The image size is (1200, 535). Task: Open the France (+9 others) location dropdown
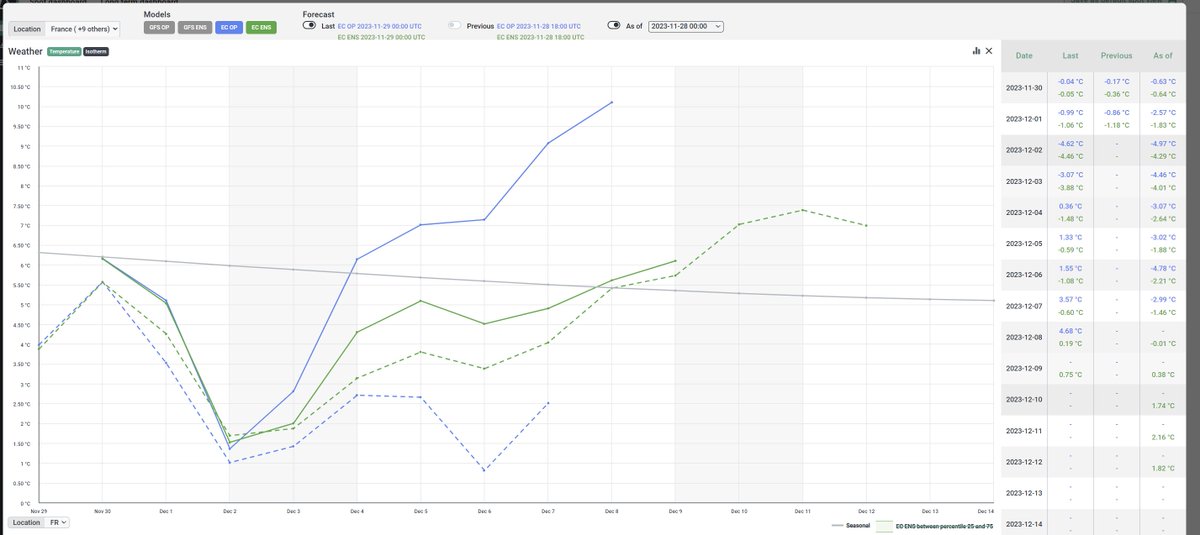(83, 29)
